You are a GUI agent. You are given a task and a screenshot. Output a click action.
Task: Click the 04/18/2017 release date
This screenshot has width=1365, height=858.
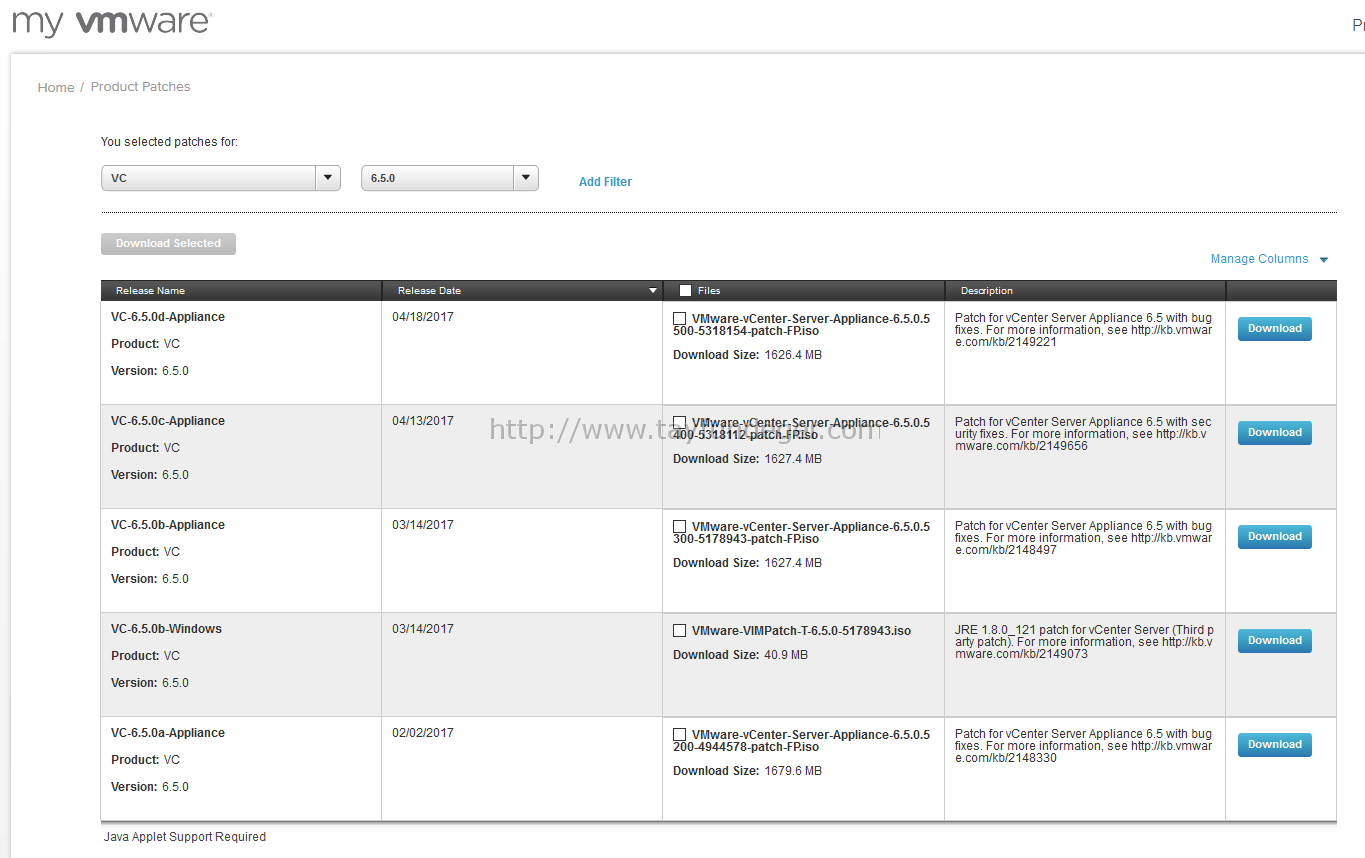[x=423, y=317]
